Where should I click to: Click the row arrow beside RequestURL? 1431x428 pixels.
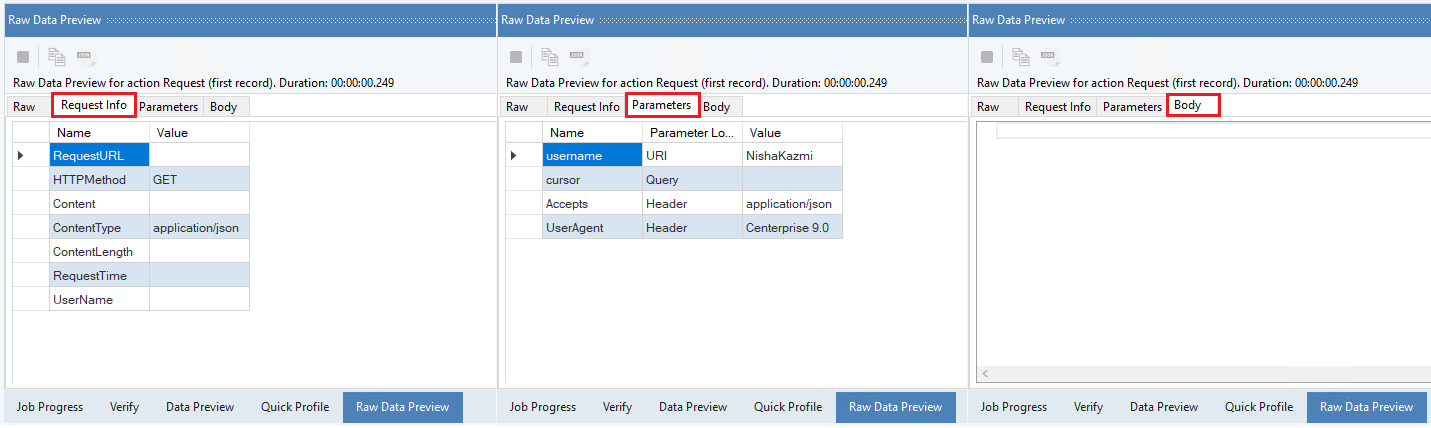point(20,155)
